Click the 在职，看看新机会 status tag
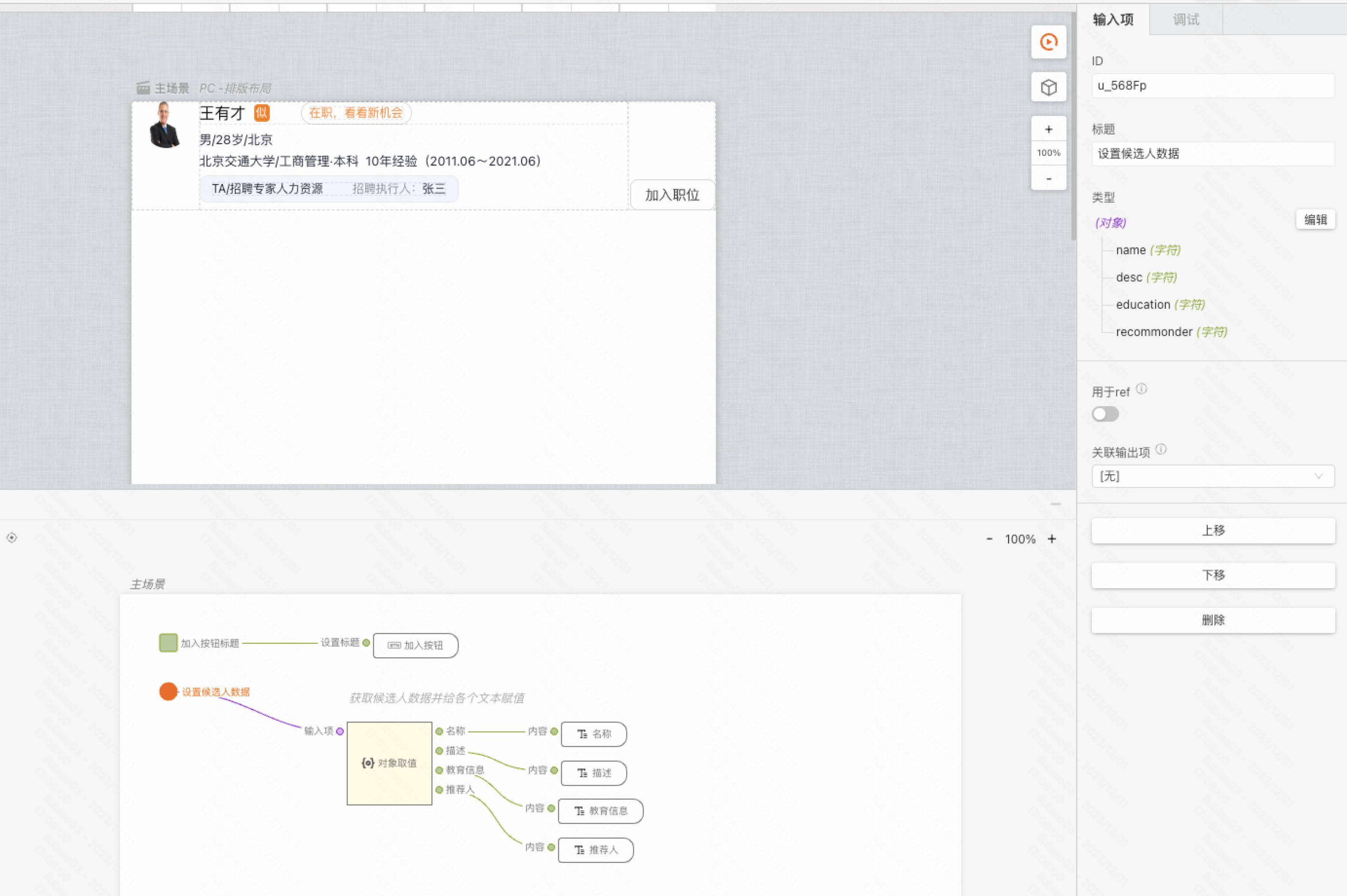The image size is (1347, 896). (x=355, y=112)
